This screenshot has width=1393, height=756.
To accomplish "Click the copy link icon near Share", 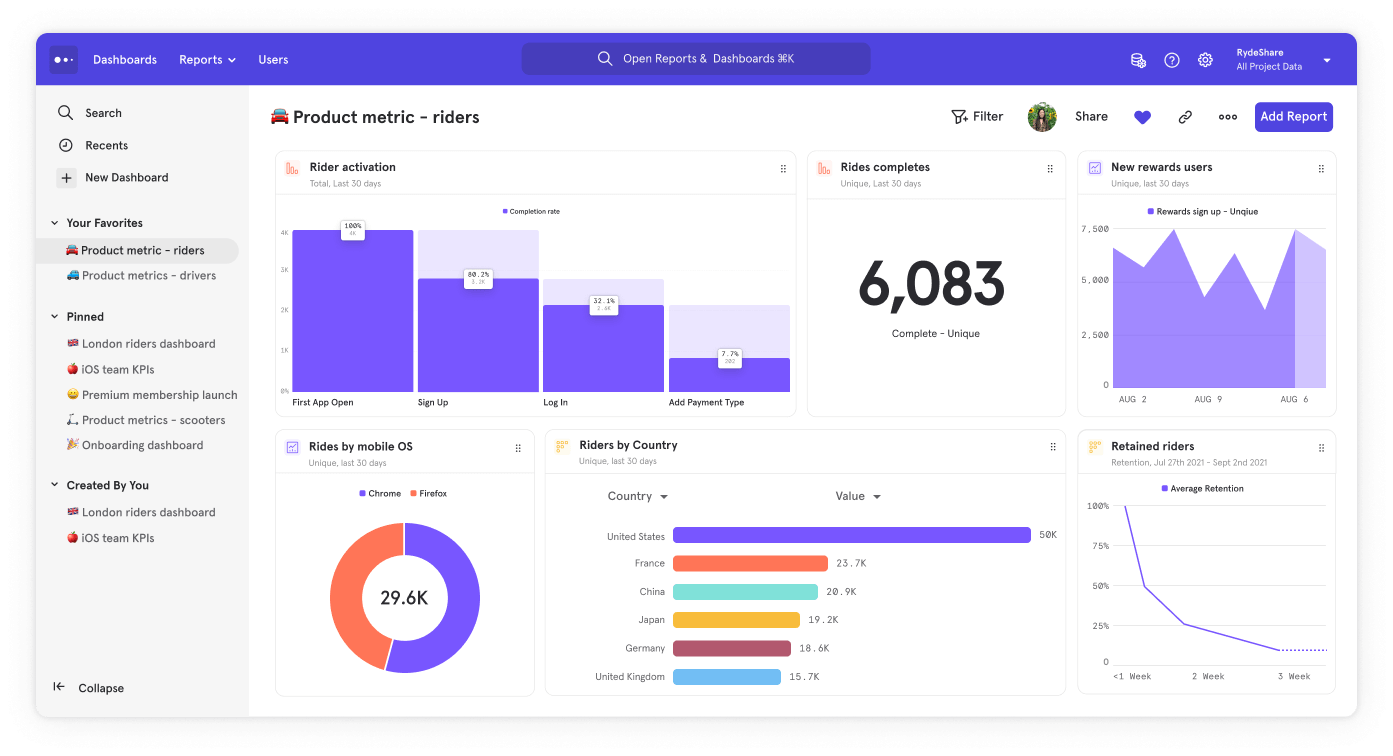I will tap(1185, 117).
